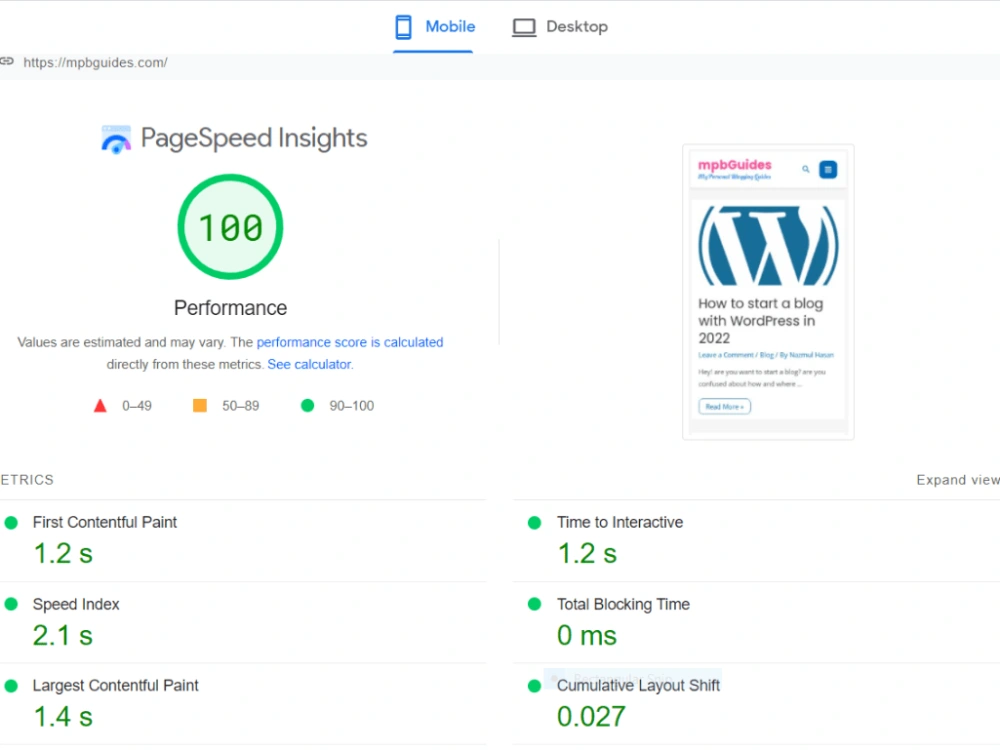The width and height of the screenshot is (1000, 750).
Task: Click the green circle 90–100 legend icon
Action: point(307,406)
